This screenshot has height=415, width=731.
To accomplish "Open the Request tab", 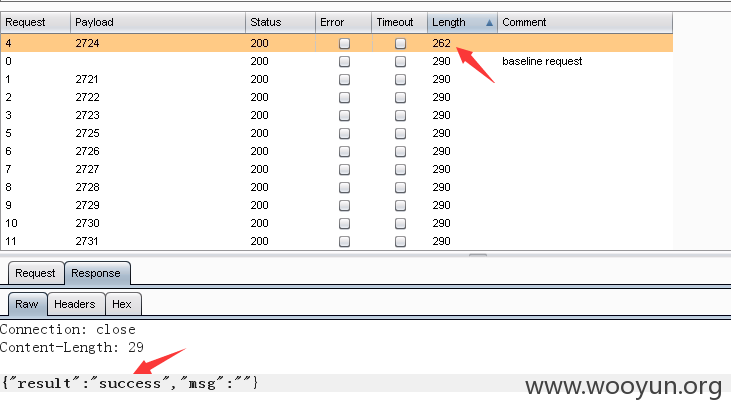I will click(x=35, y=273).
